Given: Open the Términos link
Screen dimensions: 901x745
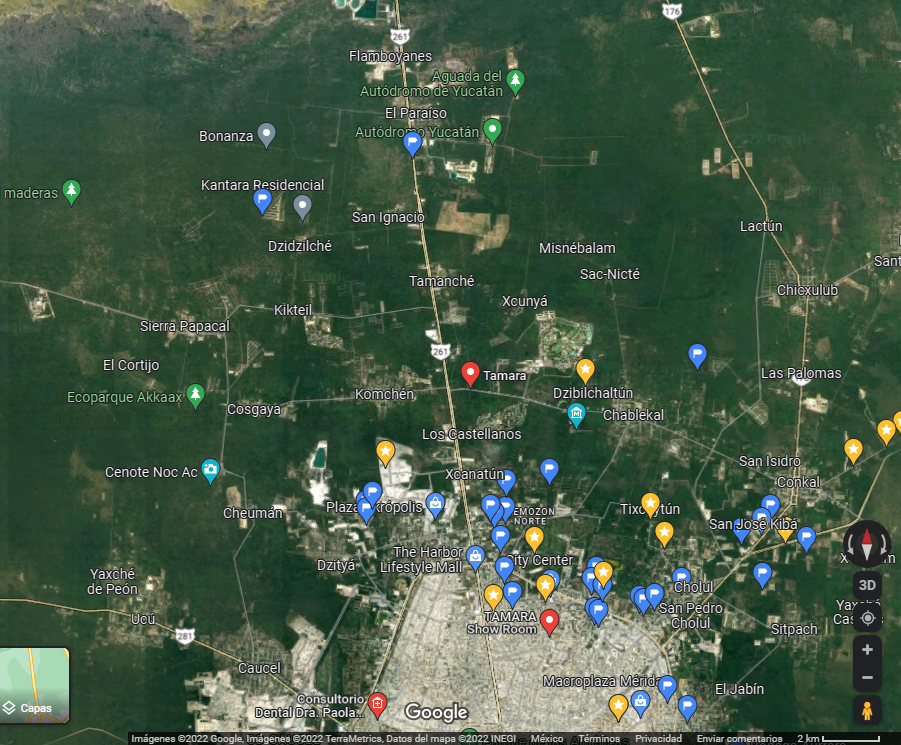Looking at the screenshot, I should click(x=599, y=738).
